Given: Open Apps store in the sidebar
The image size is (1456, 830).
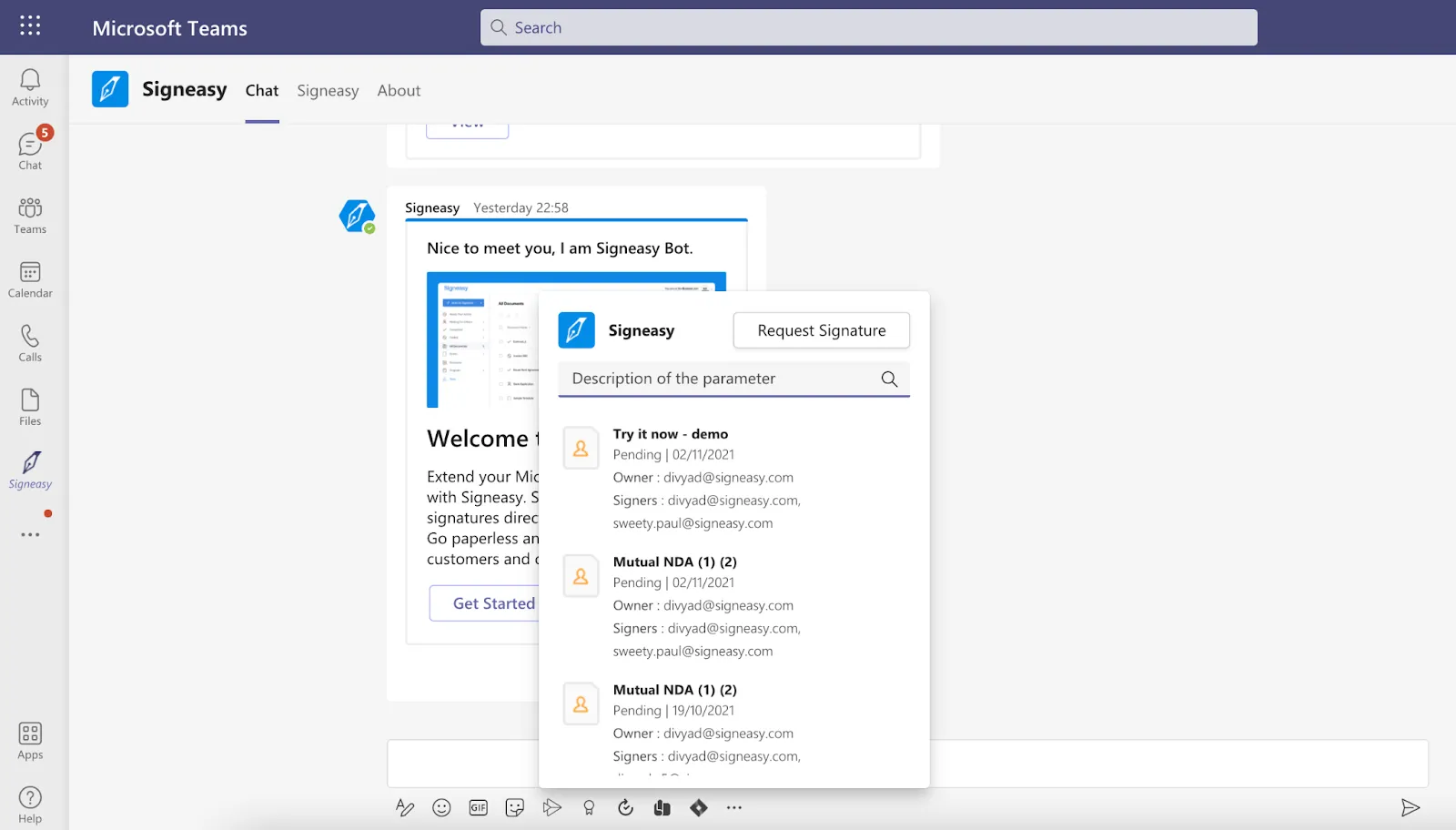Looking at the screenshot, I should (30, 741).
